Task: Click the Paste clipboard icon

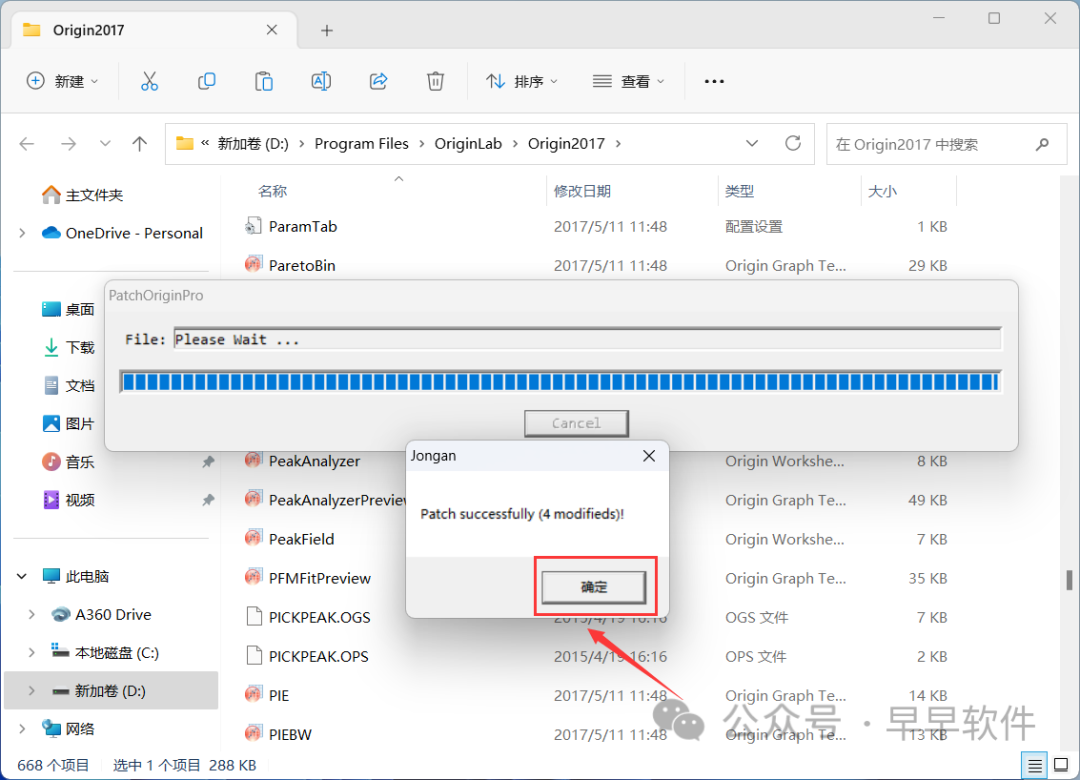Action: (264, 81)
